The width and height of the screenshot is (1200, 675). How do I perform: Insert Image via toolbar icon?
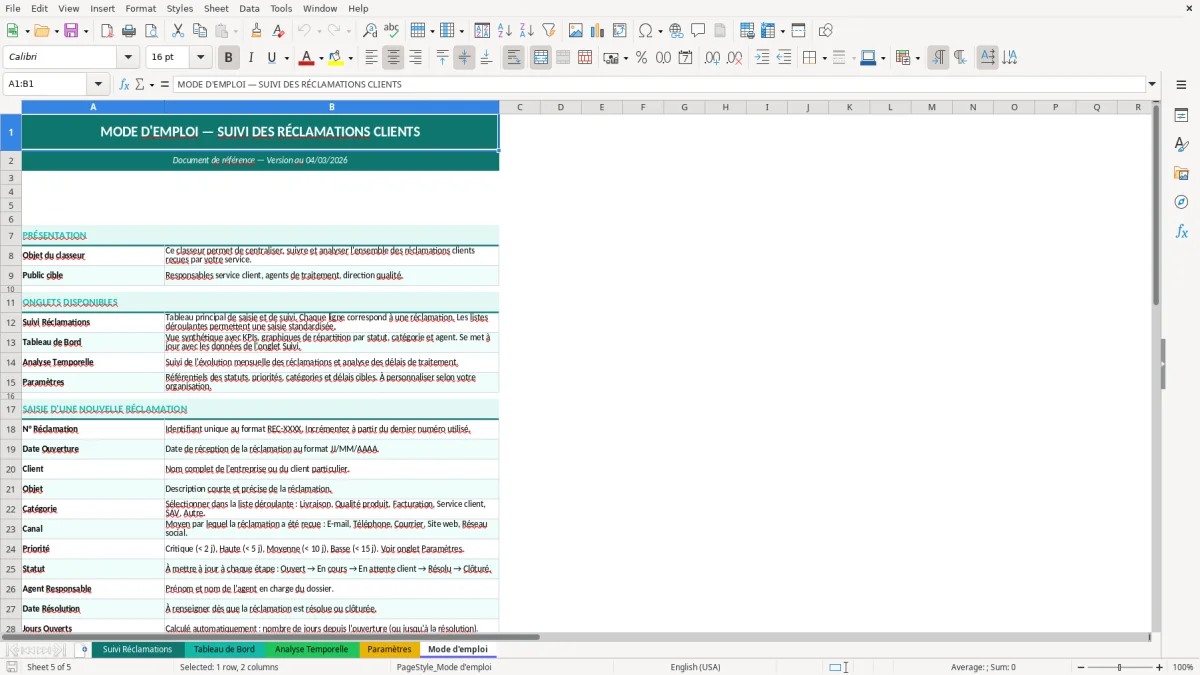pos(576,31)
